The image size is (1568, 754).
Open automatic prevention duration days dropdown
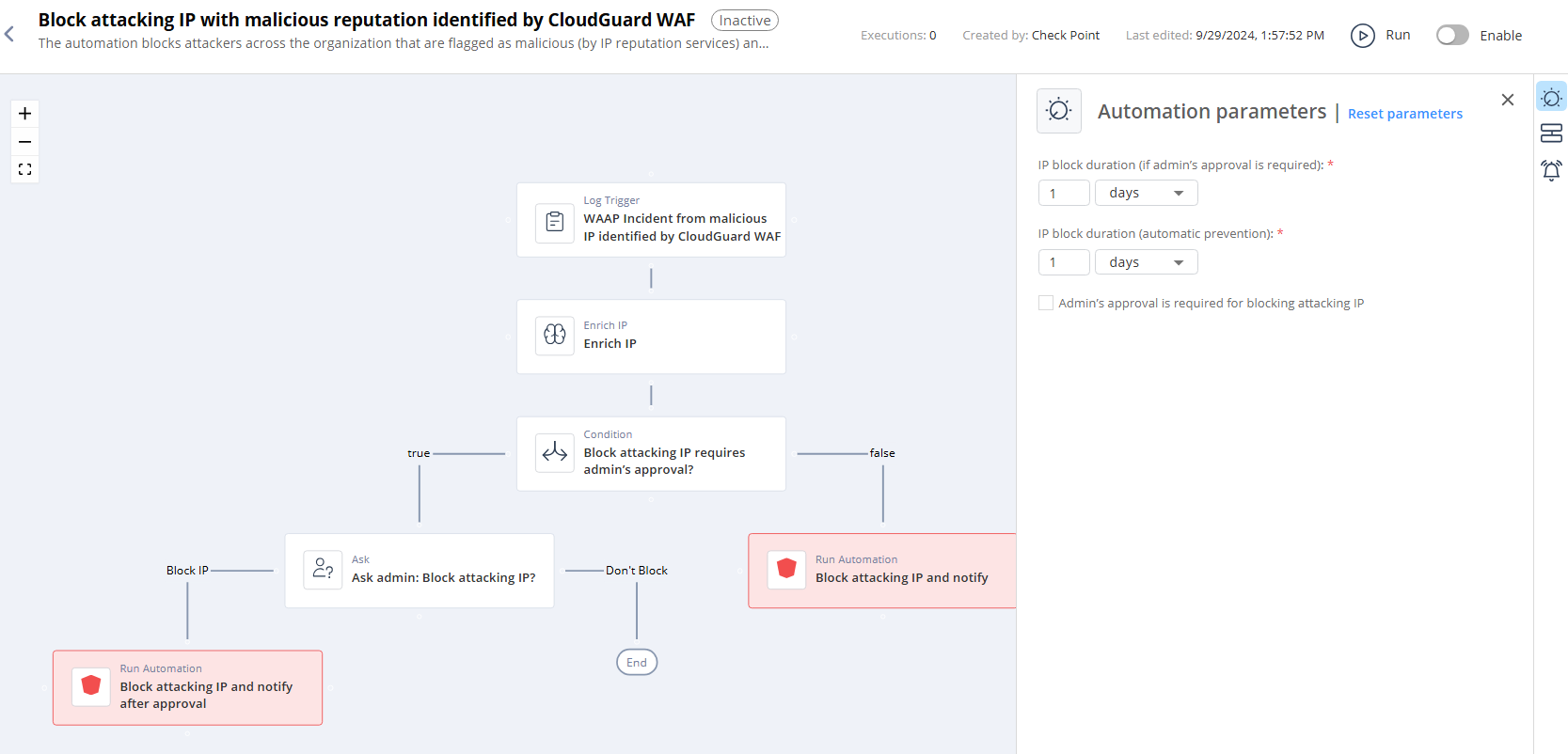pyautogui.click(x=1146, y=262)
